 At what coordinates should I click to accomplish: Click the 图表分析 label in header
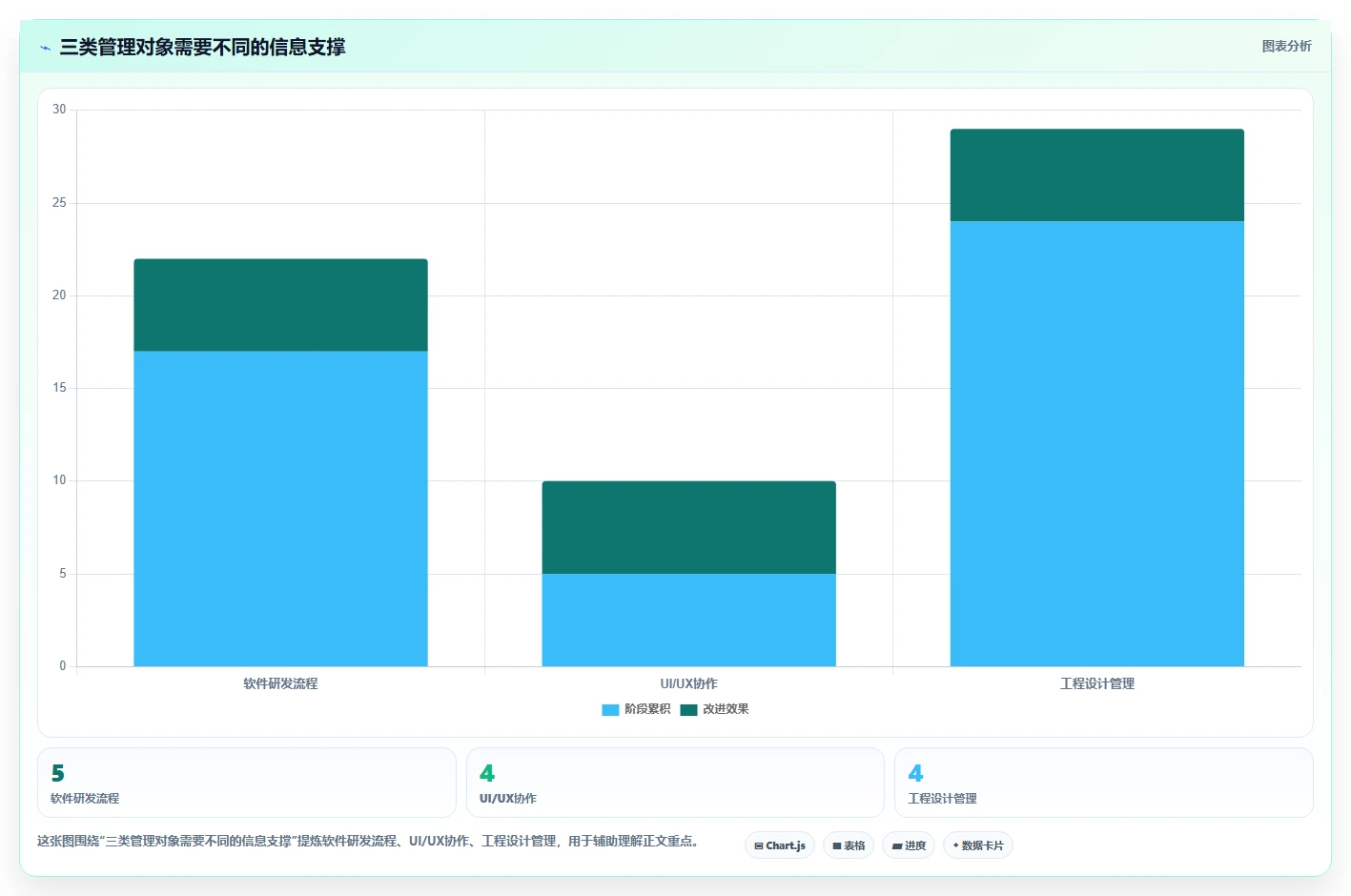1286,46
